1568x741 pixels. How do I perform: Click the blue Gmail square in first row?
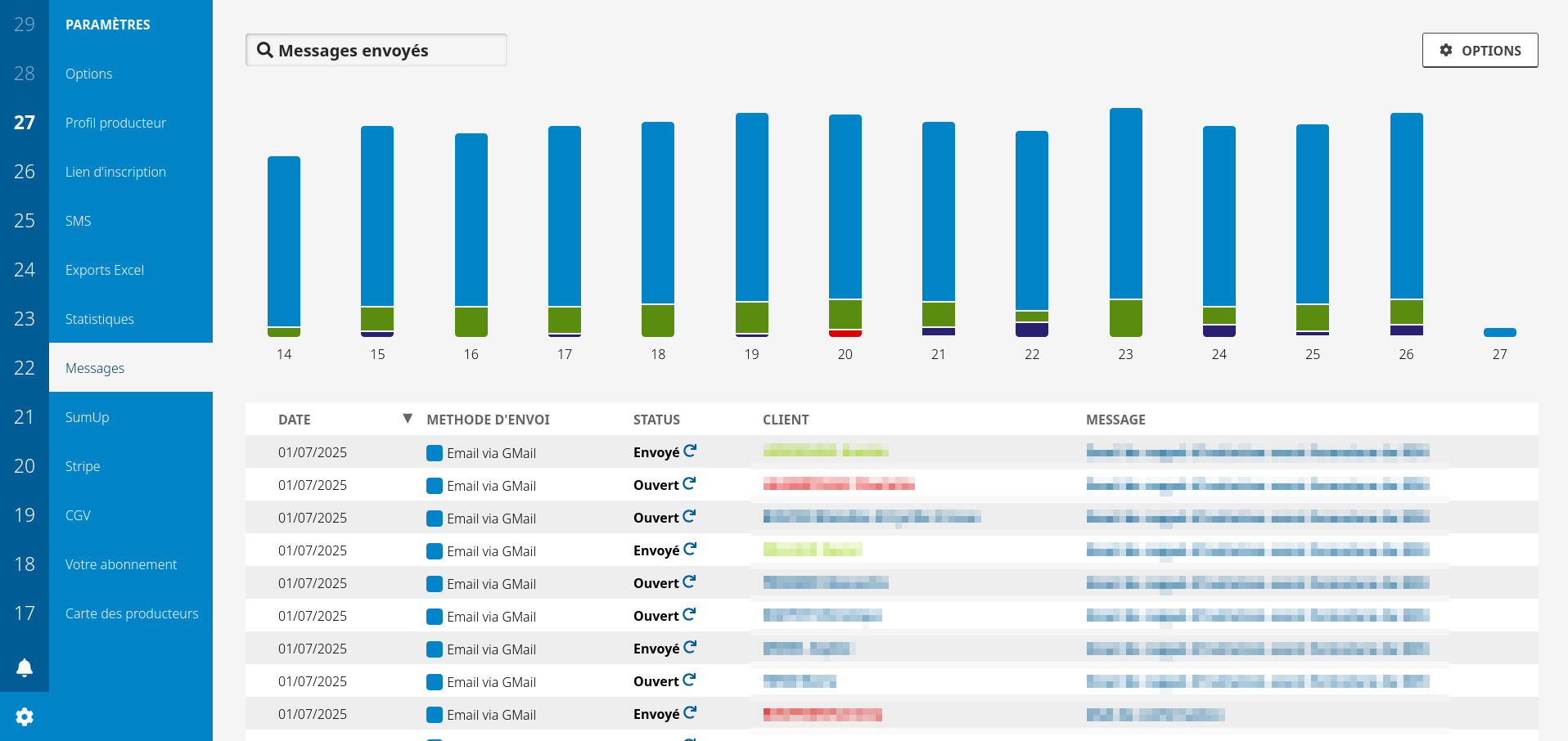tap(435, 453)
